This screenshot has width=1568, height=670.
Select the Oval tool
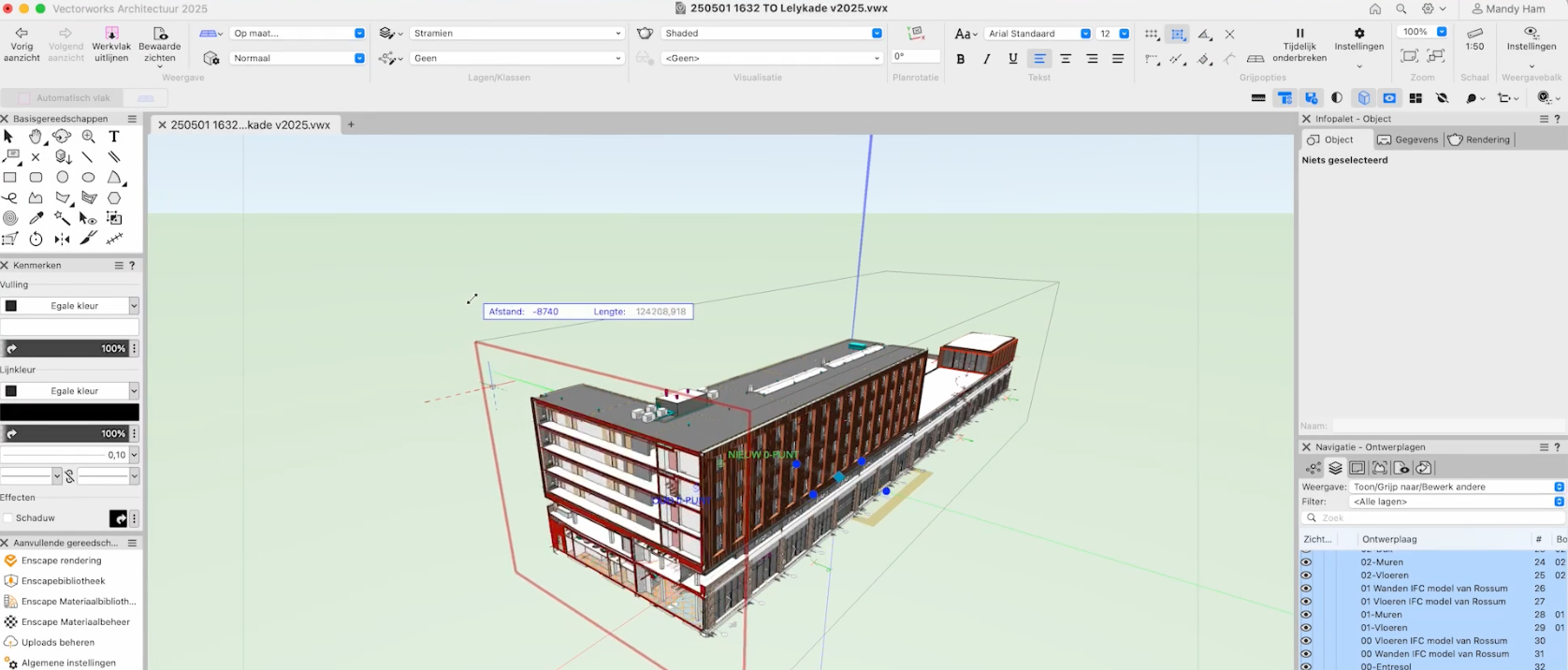pos(88,177)
